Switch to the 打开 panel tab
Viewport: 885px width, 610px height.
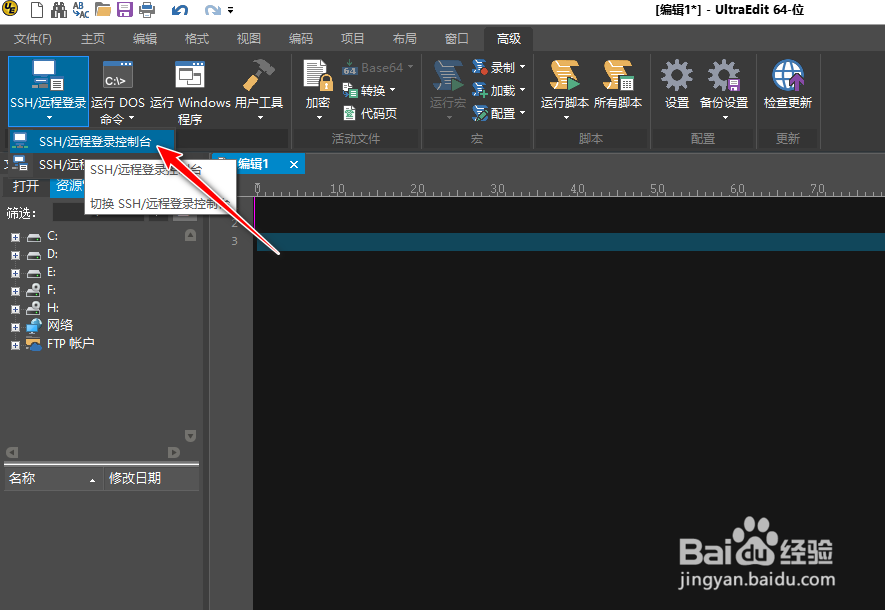point(26,186)
